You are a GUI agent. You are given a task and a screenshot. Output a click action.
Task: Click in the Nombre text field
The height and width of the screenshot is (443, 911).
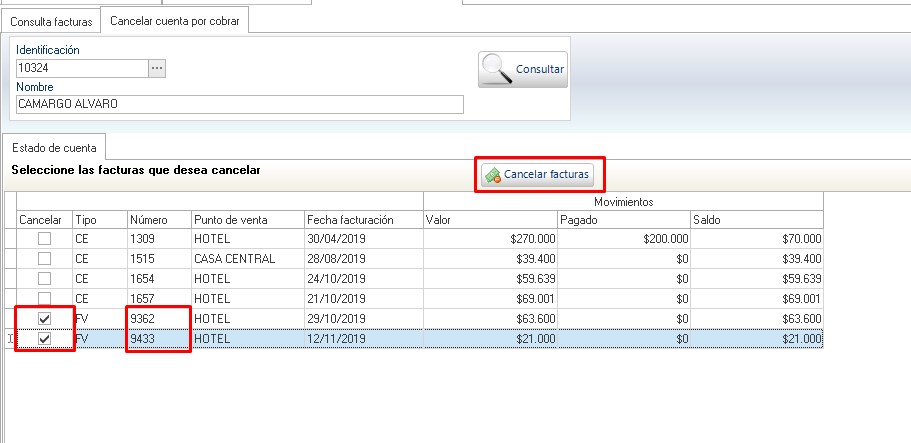coord(240,104)
